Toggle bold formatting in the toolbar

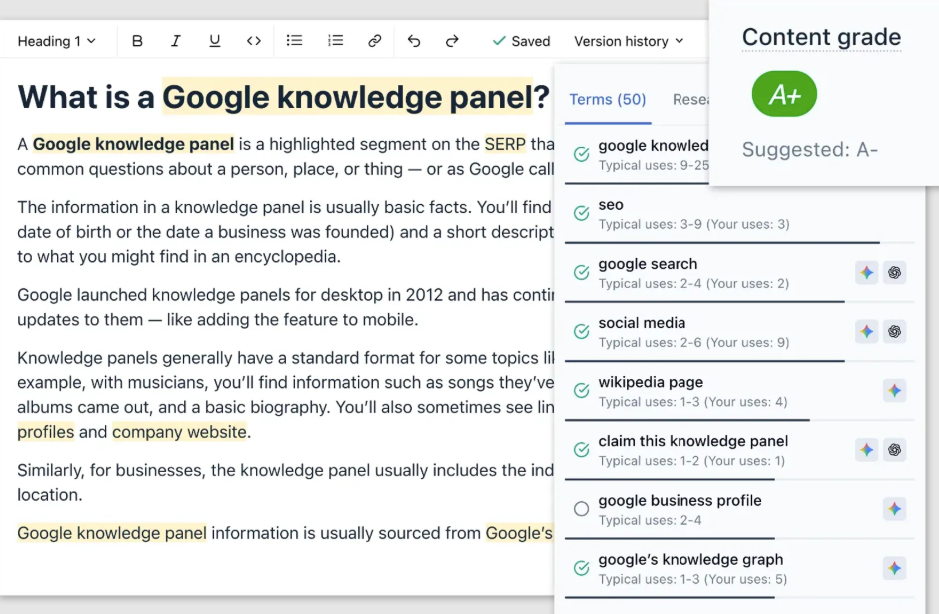(x=137, y=41)
